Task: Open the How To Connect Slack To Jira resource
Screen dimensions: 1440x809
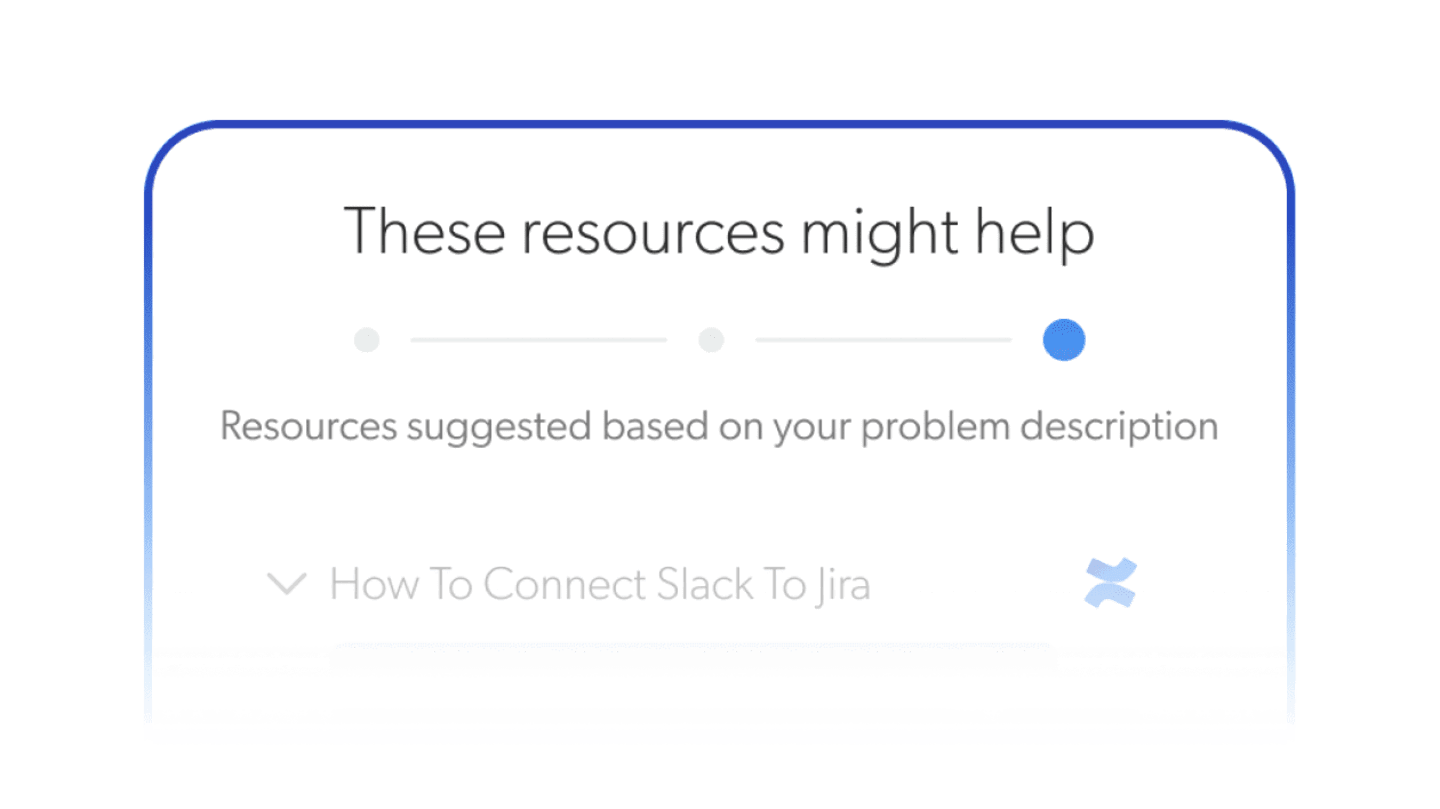Action: (x=599, y=585)
